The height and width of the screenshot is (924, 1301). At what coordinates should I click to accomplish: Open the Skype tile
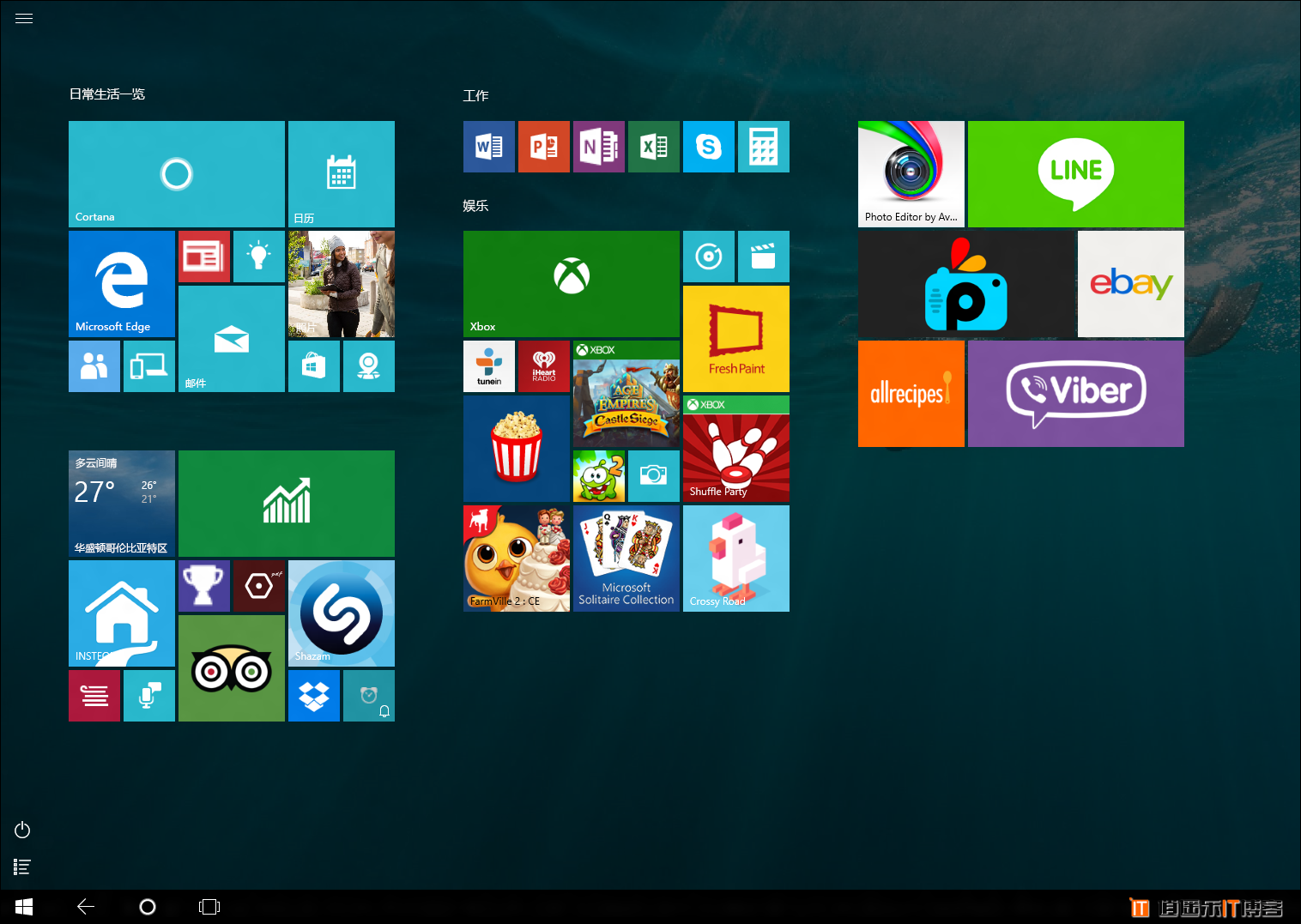click(709, 147)
